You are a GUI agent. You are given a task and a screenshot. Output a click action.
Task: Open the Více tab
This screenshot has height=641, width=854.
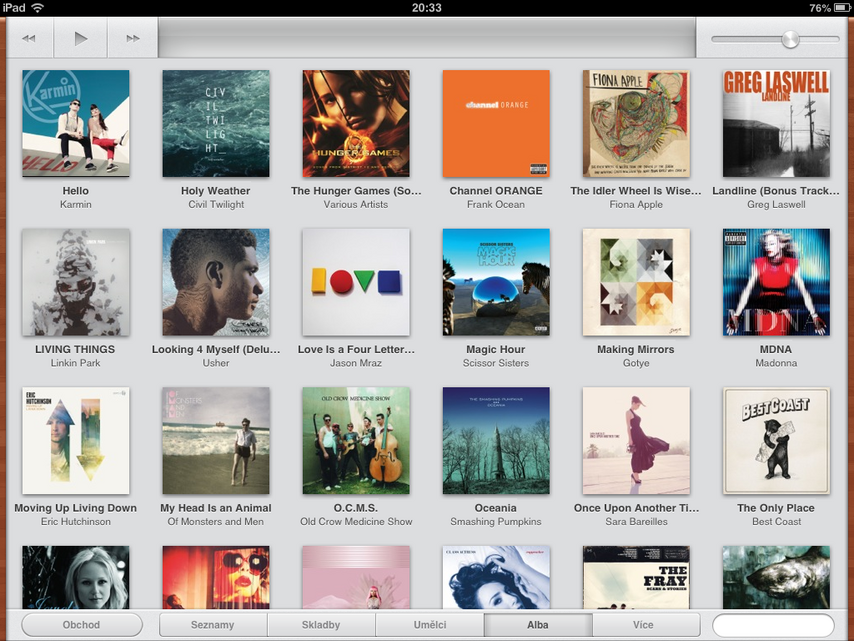[x=643, y=625]
